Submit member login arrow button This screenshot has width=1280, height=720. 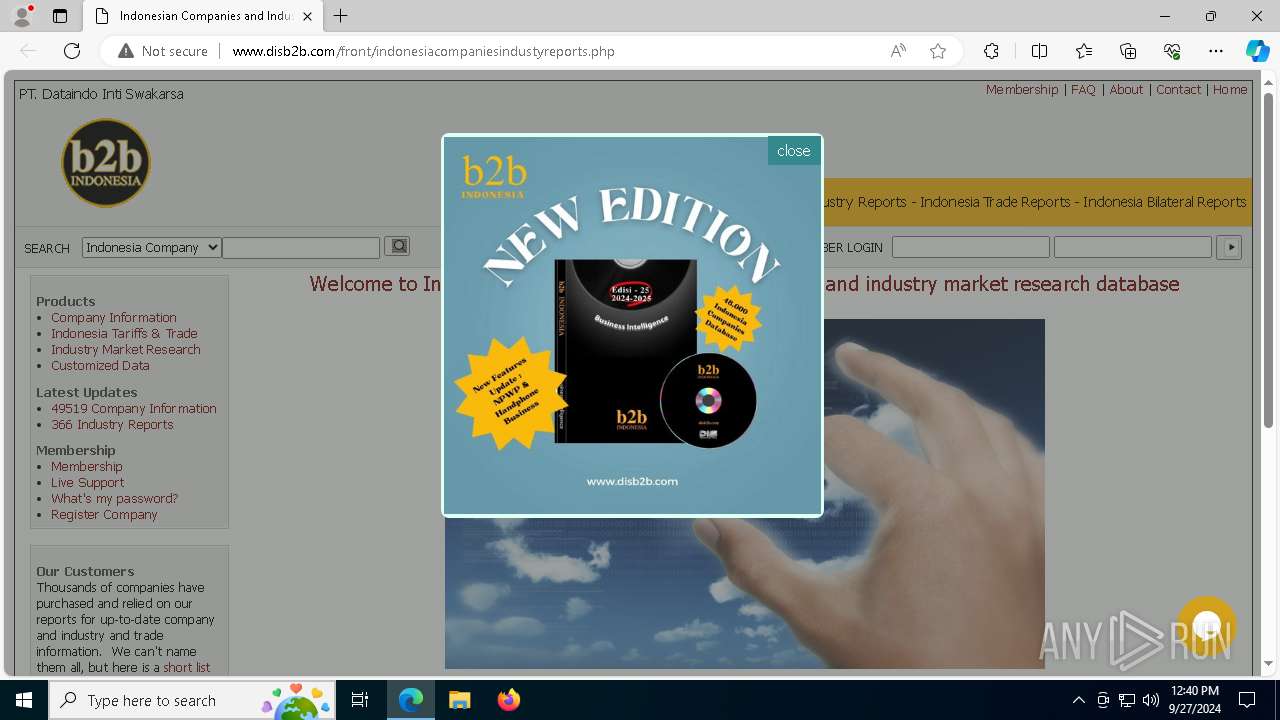click(1229, 247)
